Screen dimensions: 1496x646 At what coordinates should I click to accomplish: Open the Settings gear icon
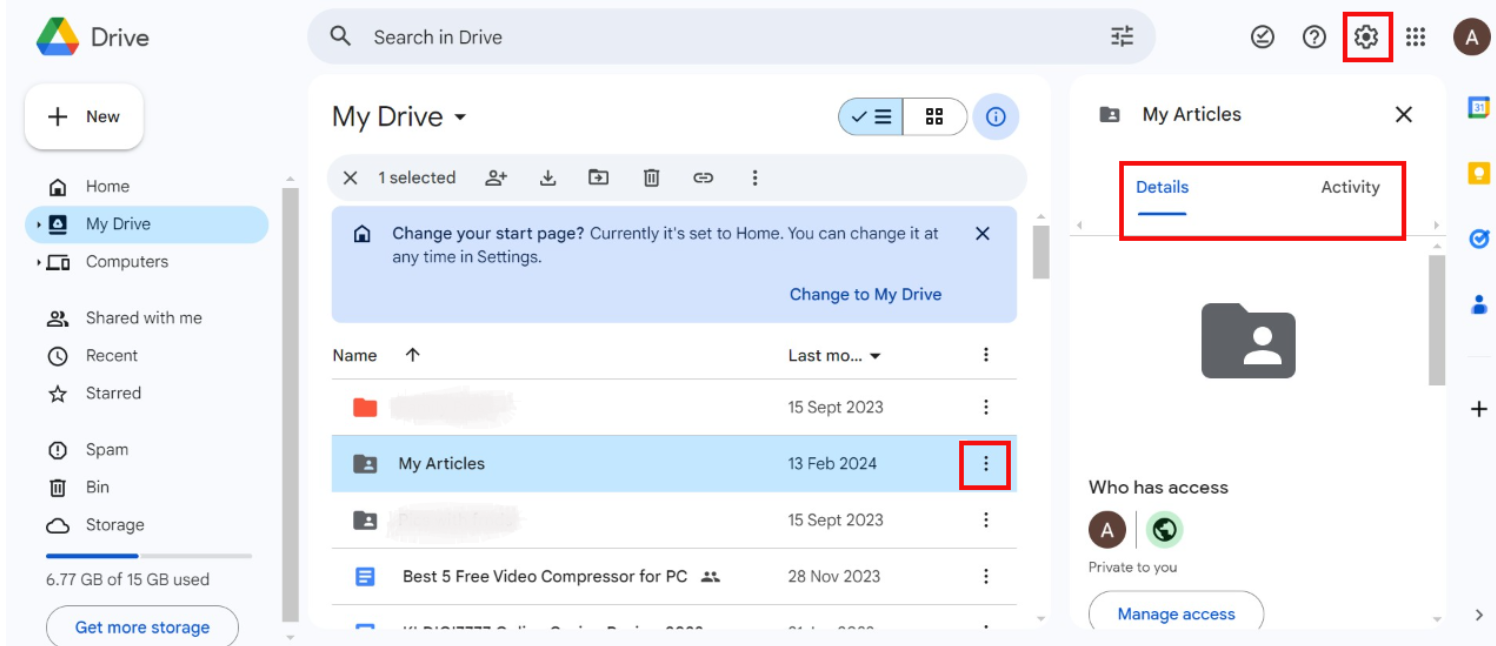coord(1366,37)
